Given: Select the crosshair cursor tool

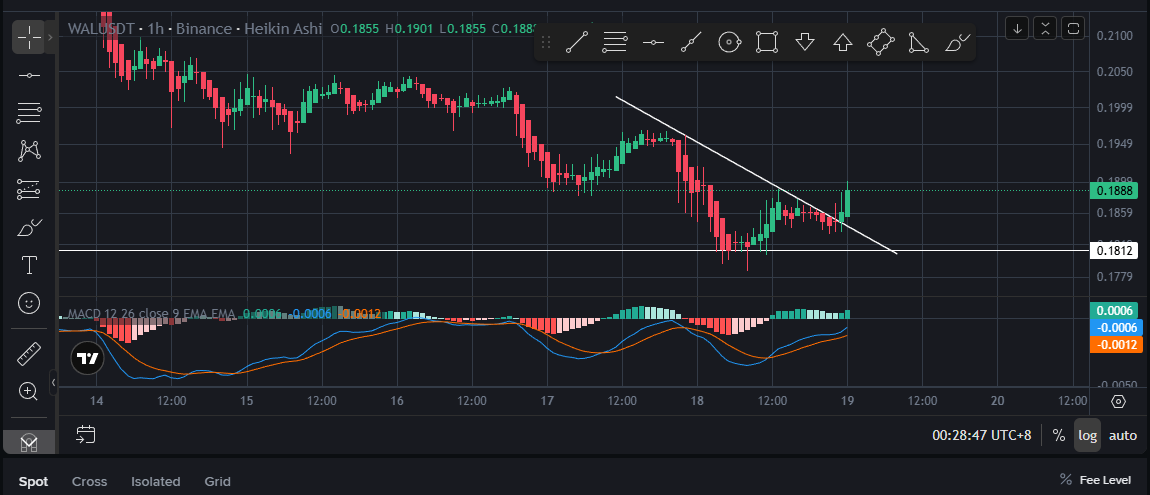Looking at the screenshot, I should (x=29, y=36).
